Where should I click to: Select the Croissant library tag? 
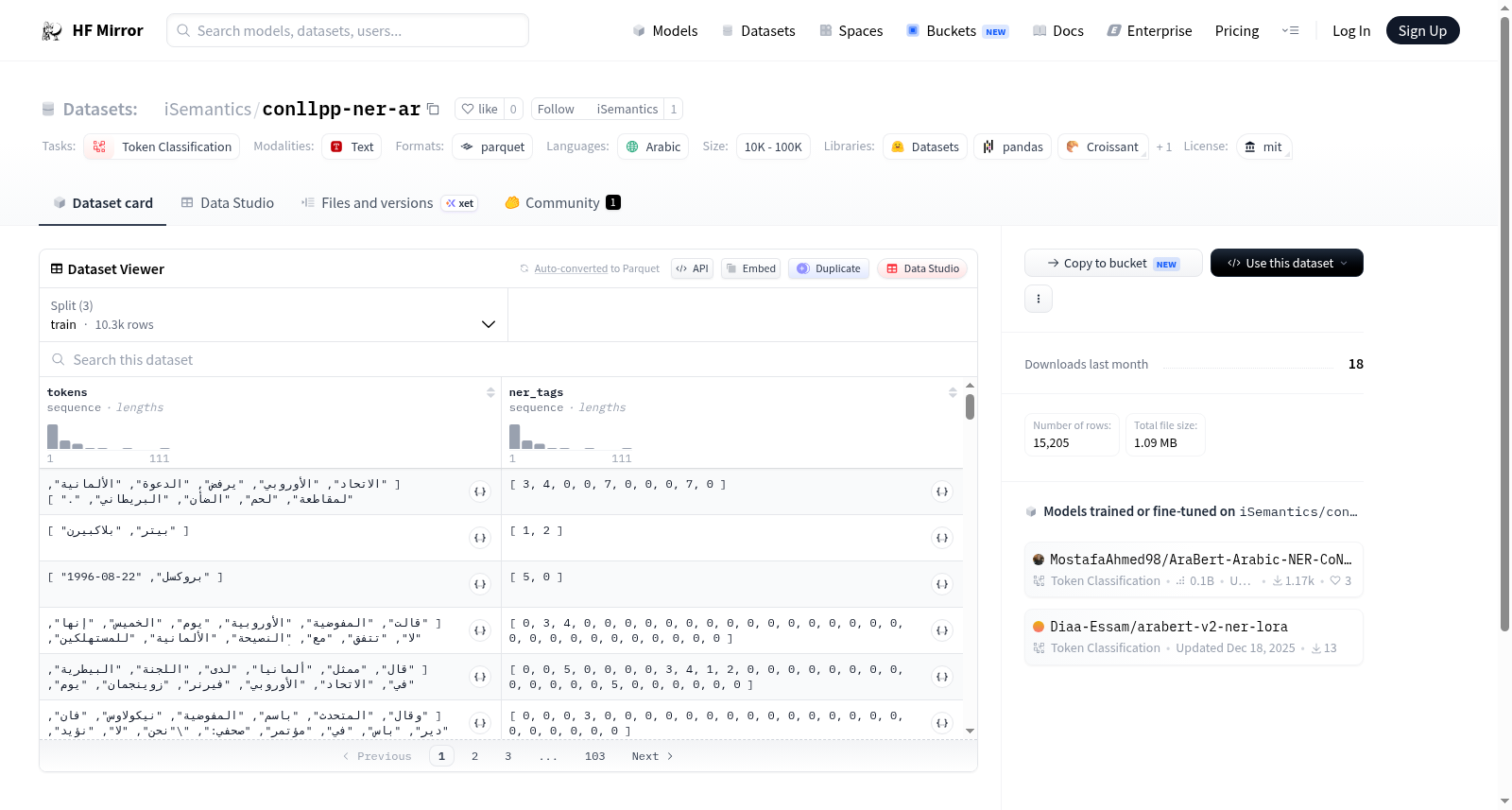(x=1103, y=146)
